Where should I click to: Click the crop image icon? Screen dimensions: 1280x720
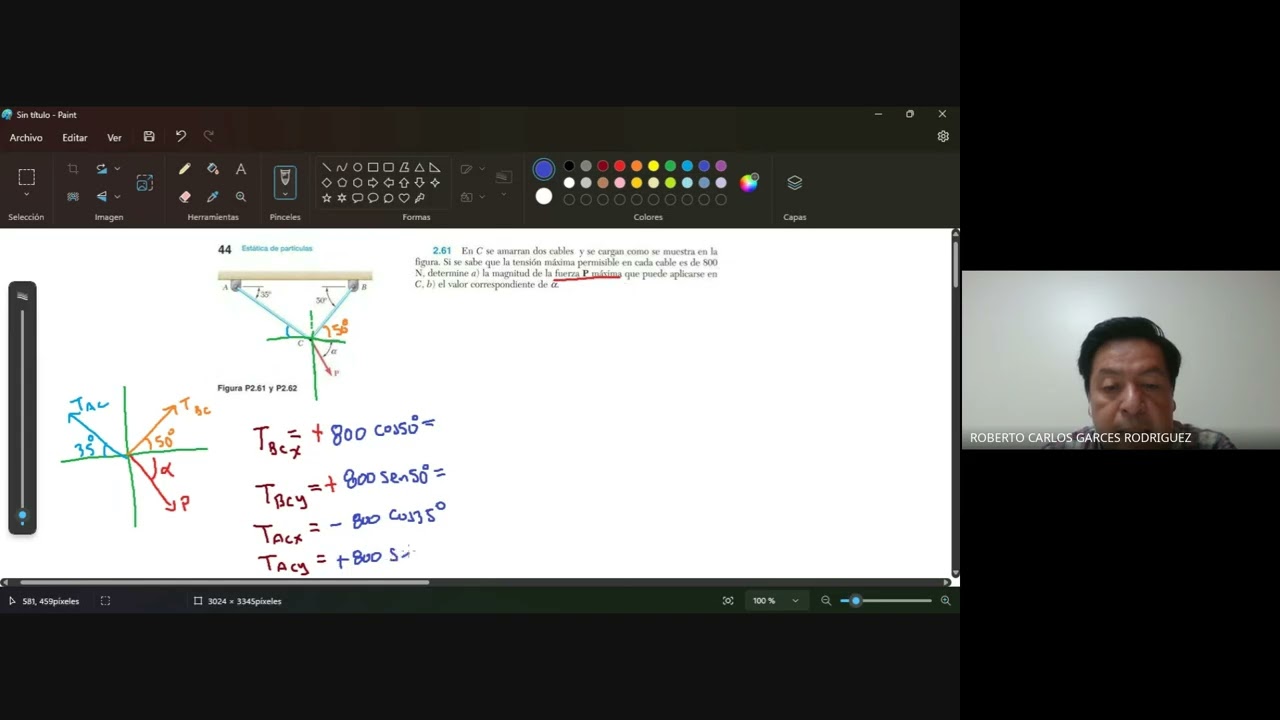pyautogui.click(x=73, y=169)
